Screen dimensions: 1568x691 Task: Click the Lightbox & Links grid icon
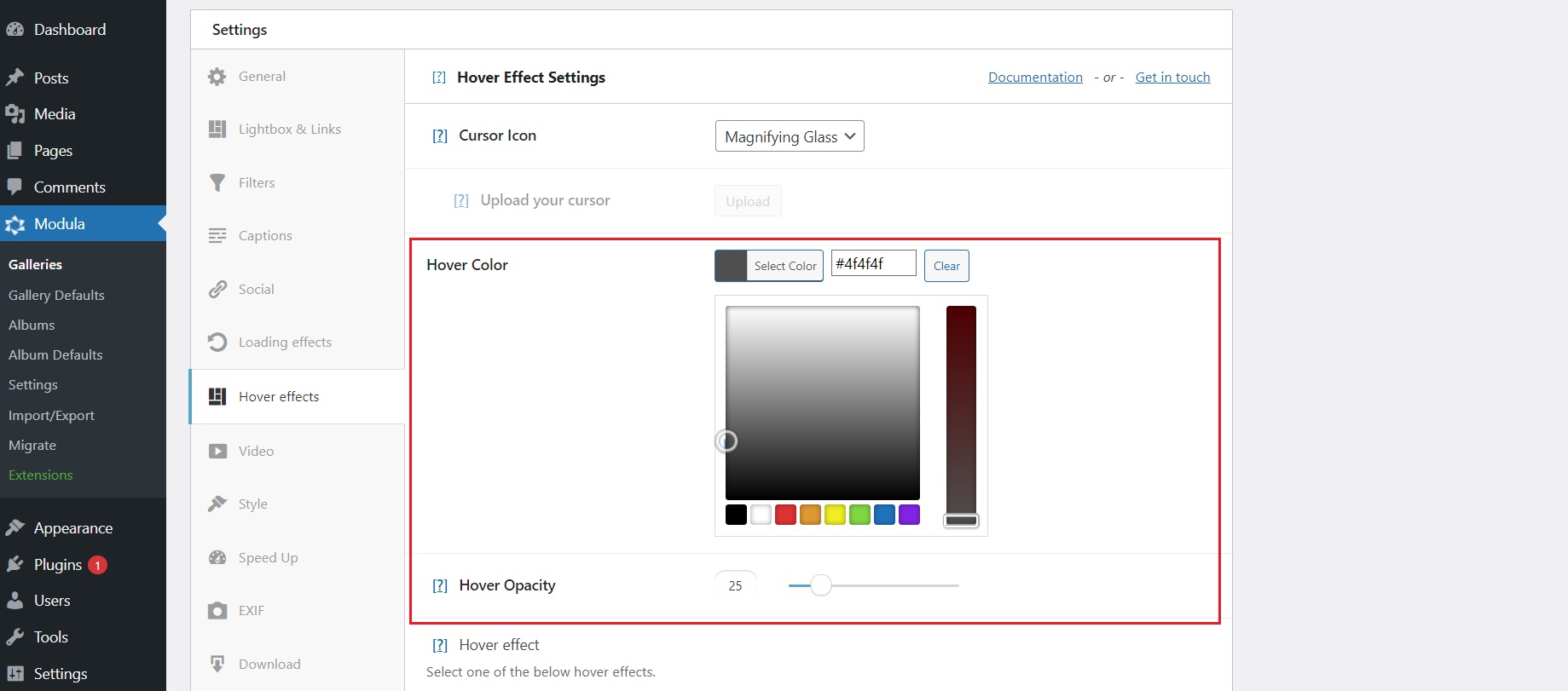click(217, 129)
